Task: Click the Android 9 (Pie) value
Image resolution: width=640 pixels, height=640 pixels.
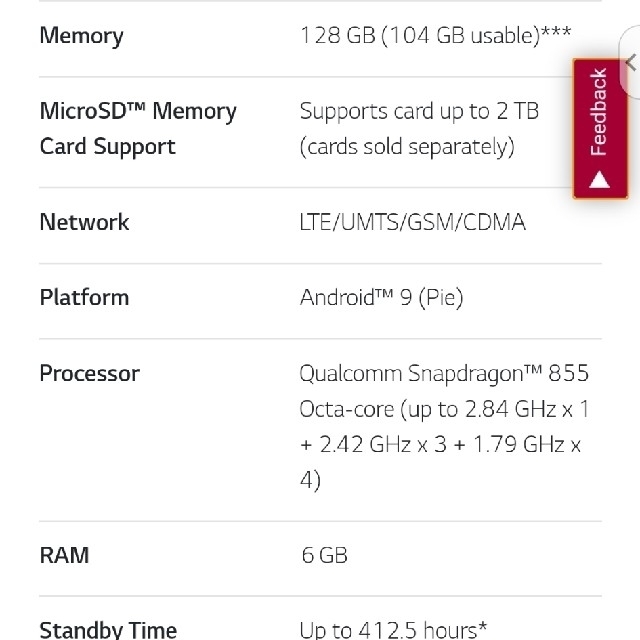Action: [381, 297]
